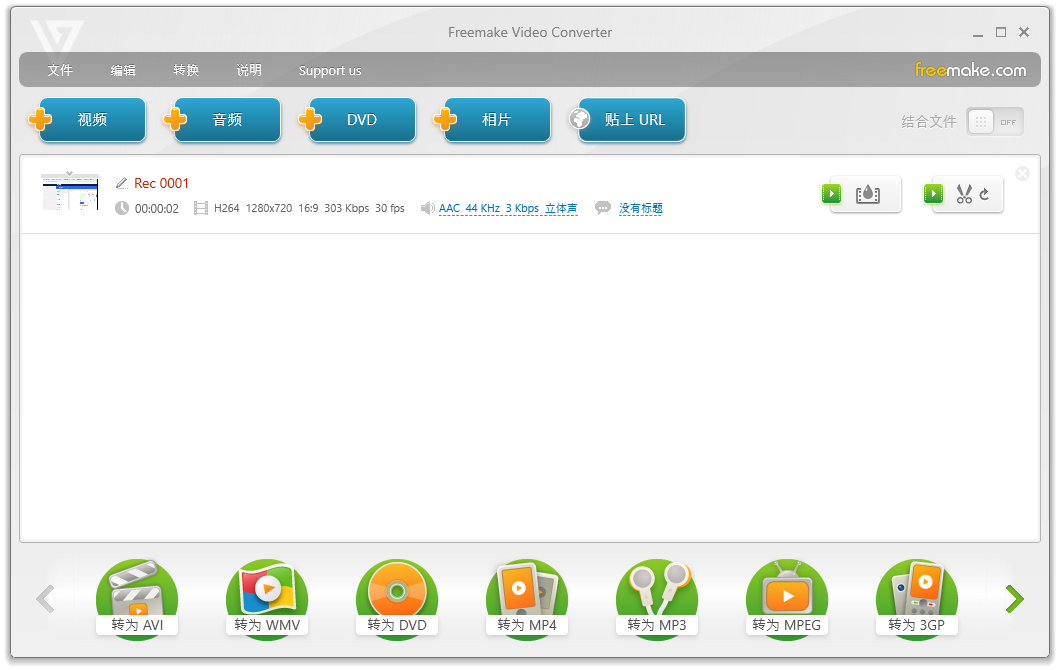
Task: Open the 文件 menu
Action: pyautogui.click(x=60, y=70)
